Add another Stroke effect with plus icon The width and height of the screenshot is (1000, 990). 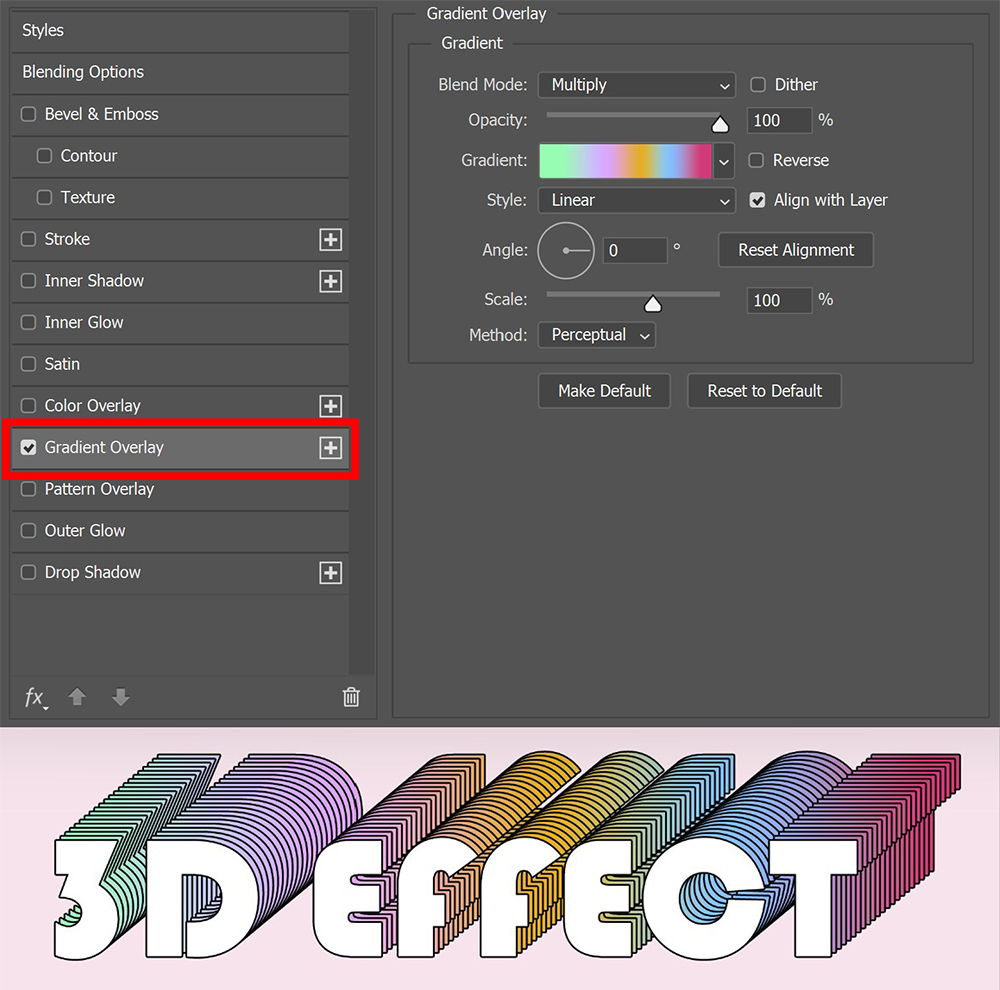(330, 240)
